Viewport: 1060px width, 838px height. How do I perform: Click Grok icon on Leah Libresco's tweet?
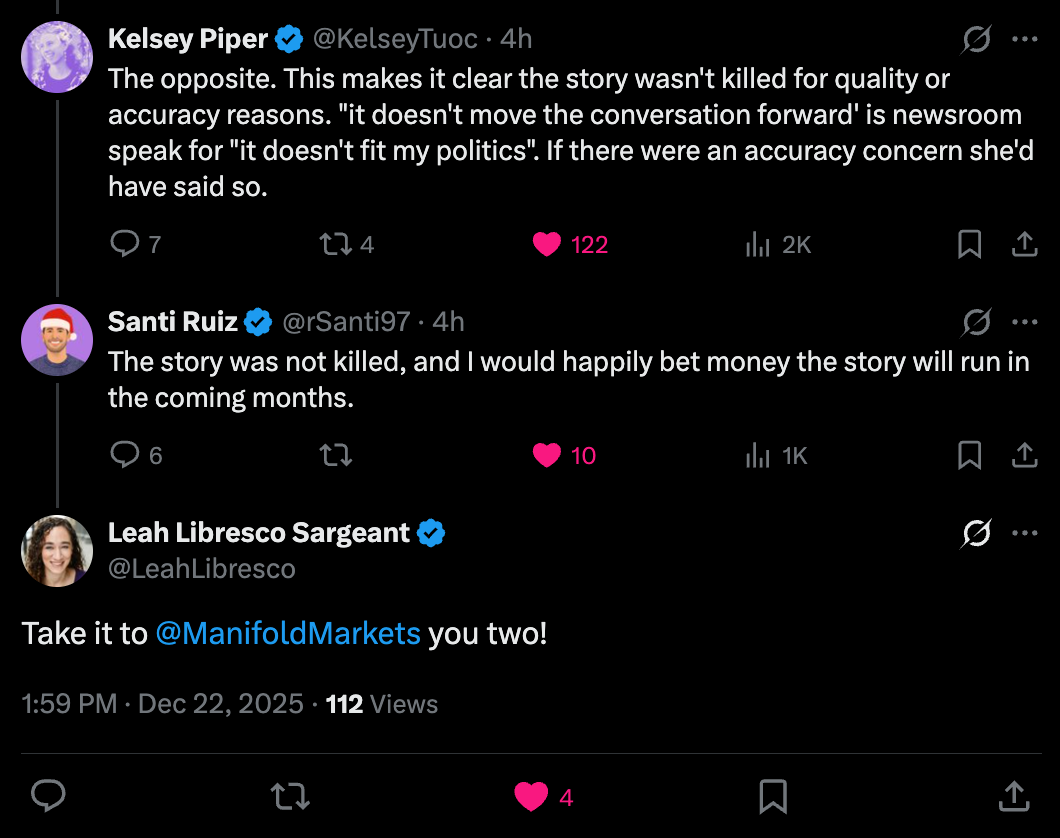[x=976, y=534]
